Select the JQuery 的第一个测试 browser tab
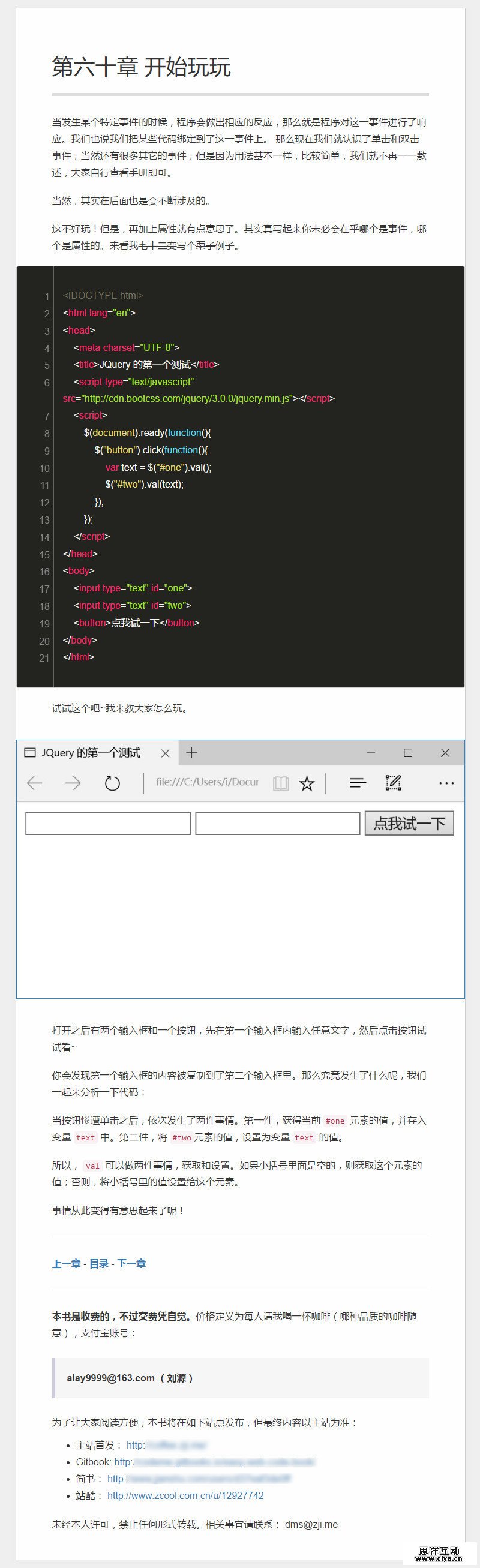The image size is (480, 1568). click(91, 753)
